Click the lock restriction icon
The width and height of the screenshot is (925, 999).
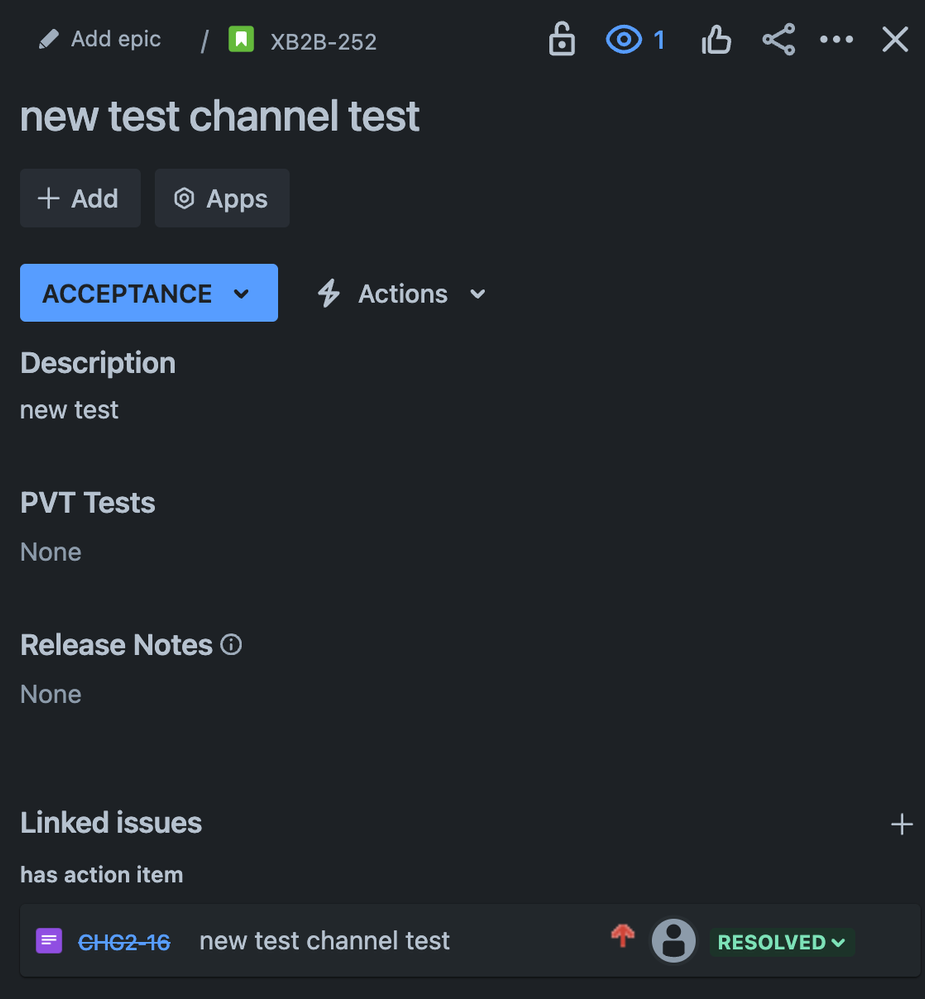[562, 40]
